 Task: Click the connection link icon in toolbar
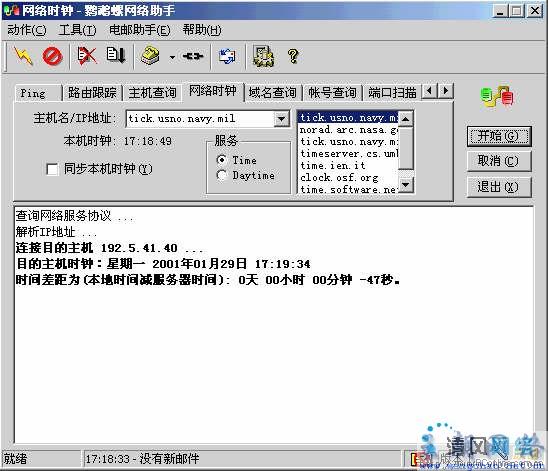tap(193, 56)
